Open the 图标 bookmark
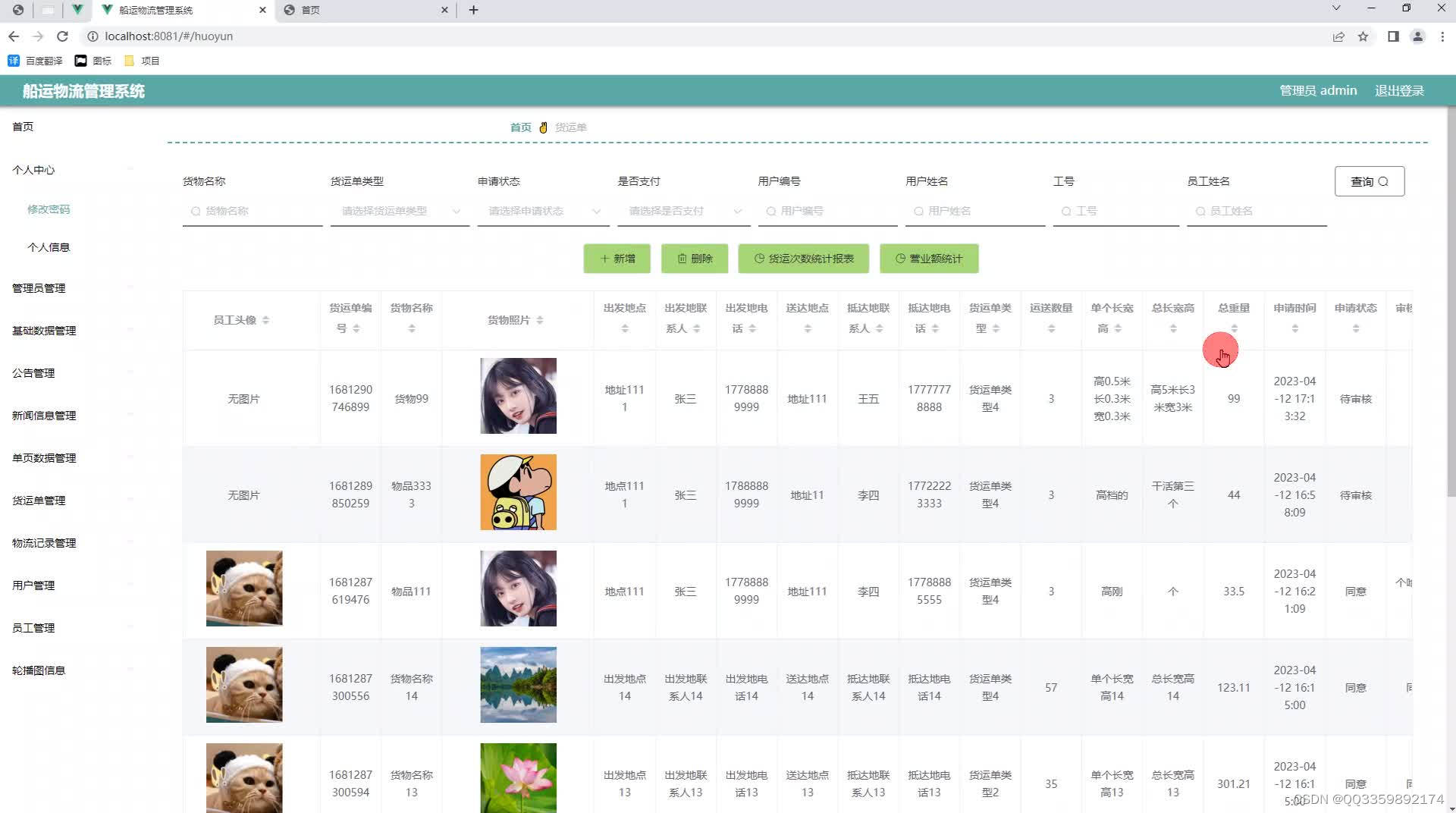 93,61
